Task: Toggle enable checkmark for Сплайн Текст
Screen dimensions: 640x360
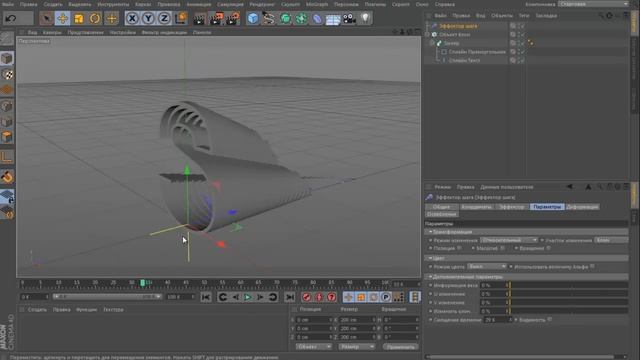Action: point(522,60)
